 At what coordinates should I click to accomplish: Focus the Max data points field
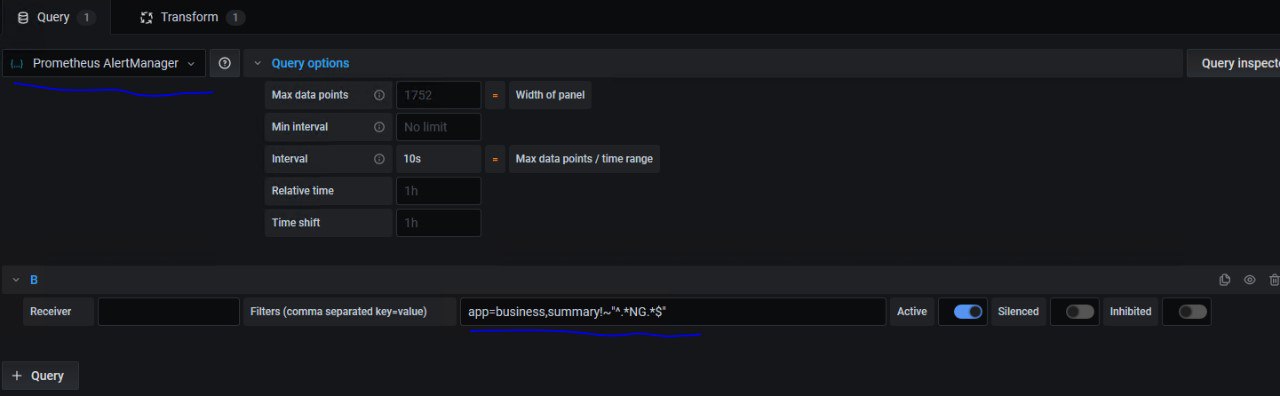pos(439,96)
